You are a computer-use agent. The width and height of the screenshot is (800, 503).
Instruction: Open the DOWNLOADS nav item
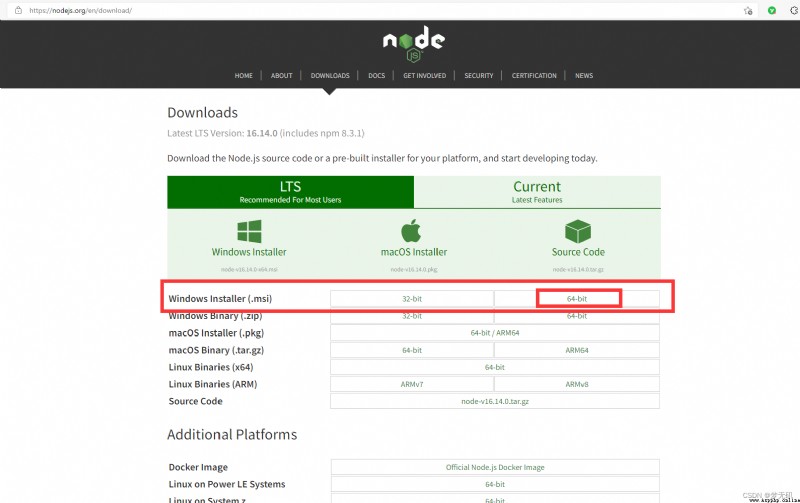pyautogui.click(x=330, y=76)
